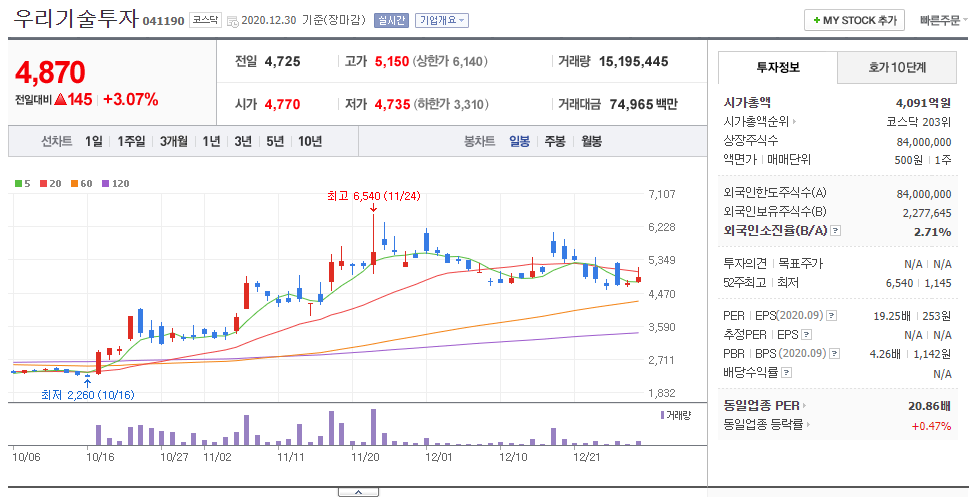Image resolution: width=973 pixels, height=497 pixels.
Task: Switch to the 투자정보 tab
Action: coord(778,67)
